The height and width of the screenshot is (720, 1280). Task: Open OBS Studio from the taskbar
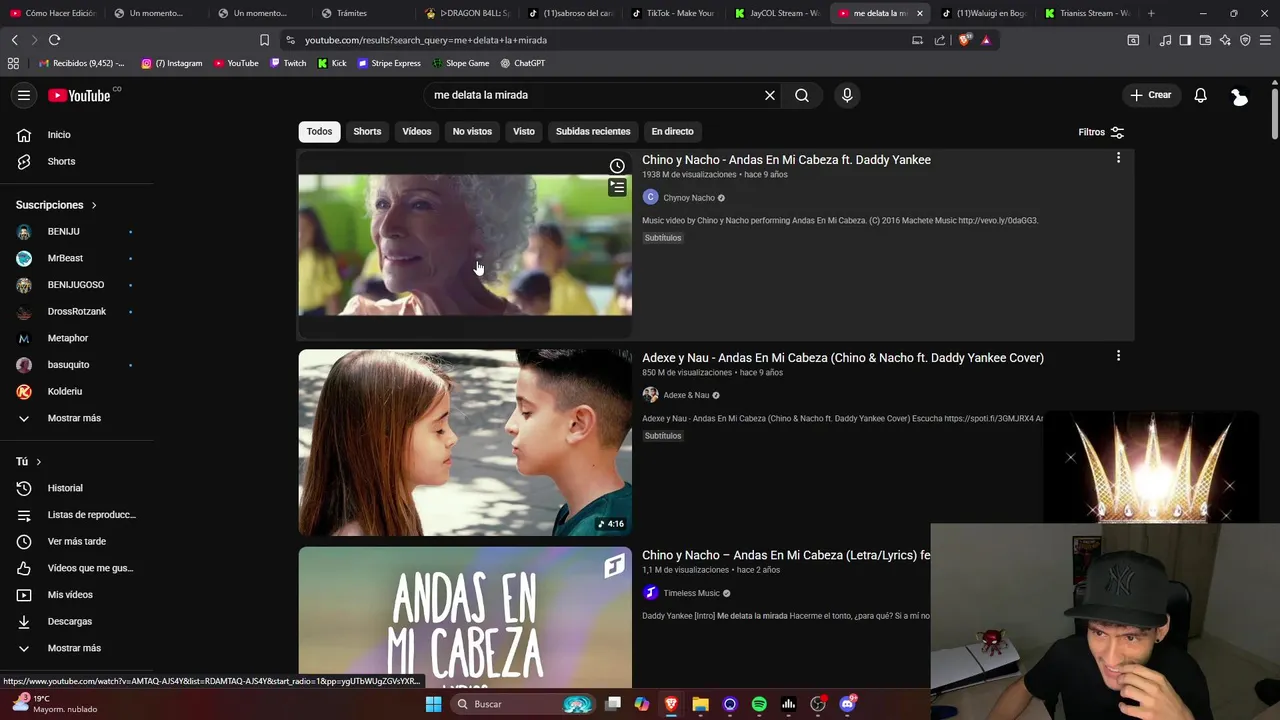tap(818, 704)
